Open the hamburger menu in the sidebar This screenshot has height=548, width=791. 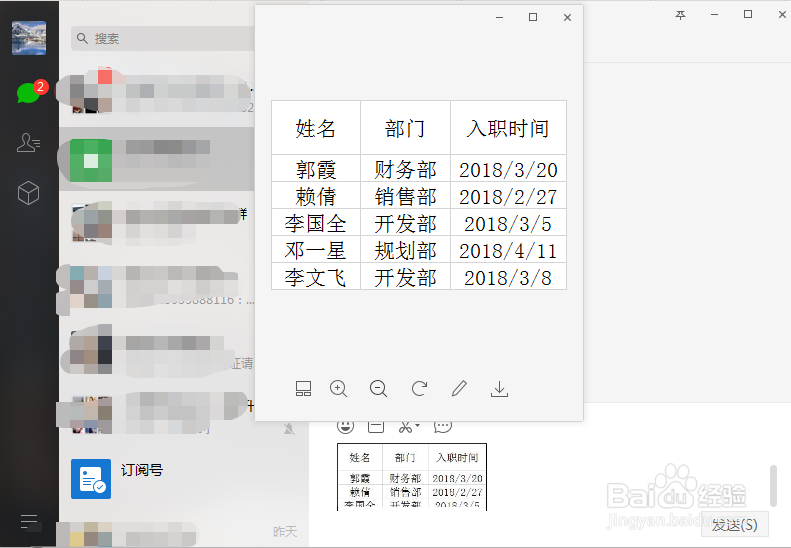coord(29,521)
